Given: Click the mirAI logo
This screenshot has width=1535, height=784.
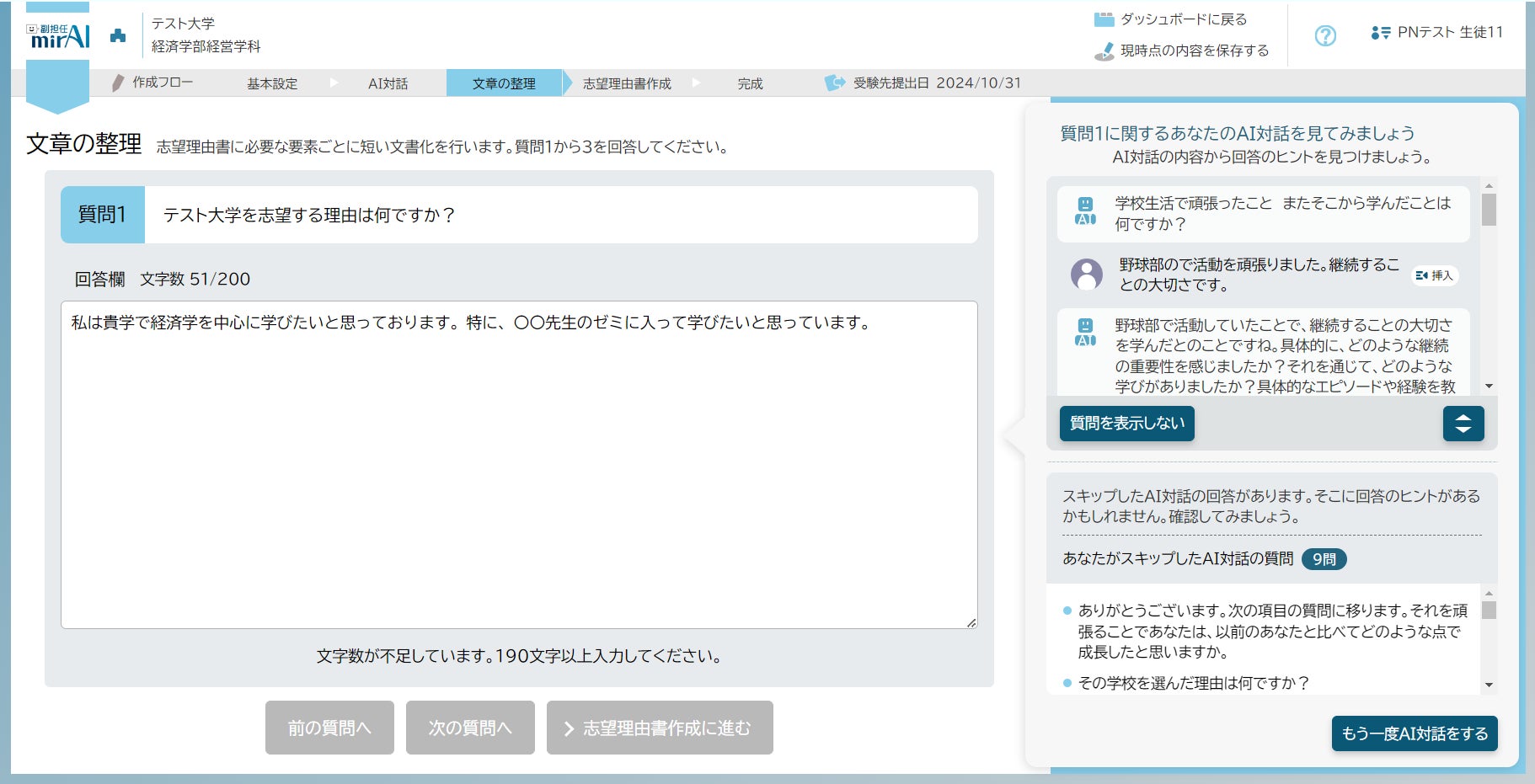Looking at the screenshot, I should [58, 35].
